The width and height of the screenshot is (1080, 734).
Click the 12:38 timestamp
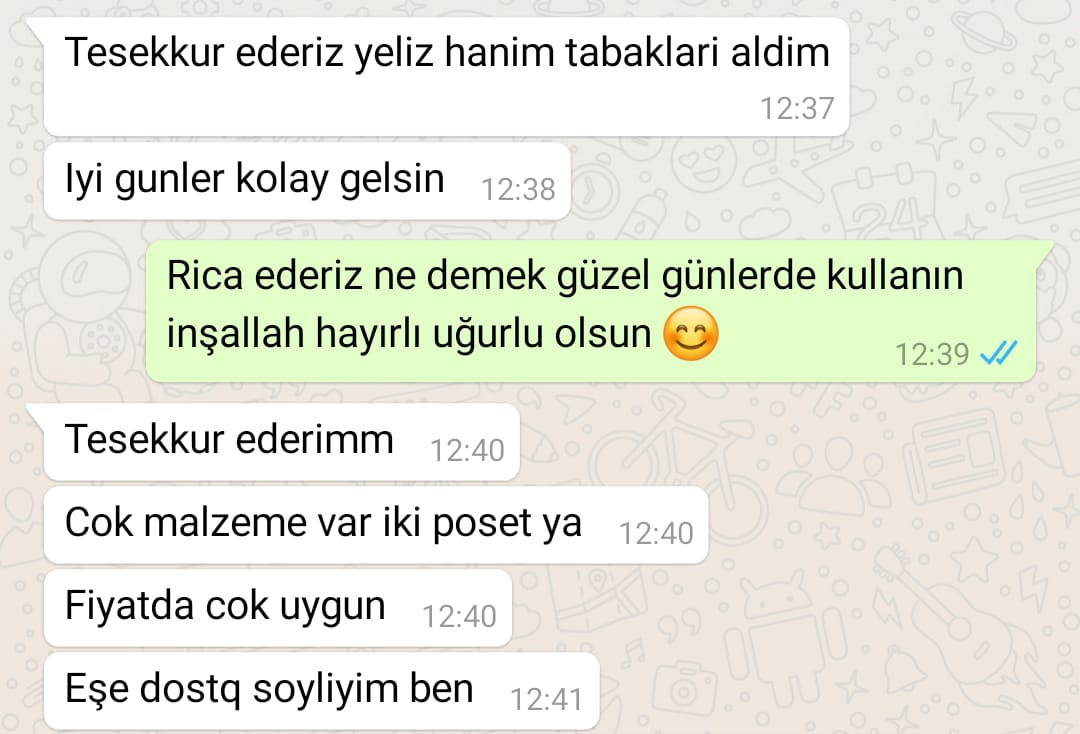coord(518,189)
